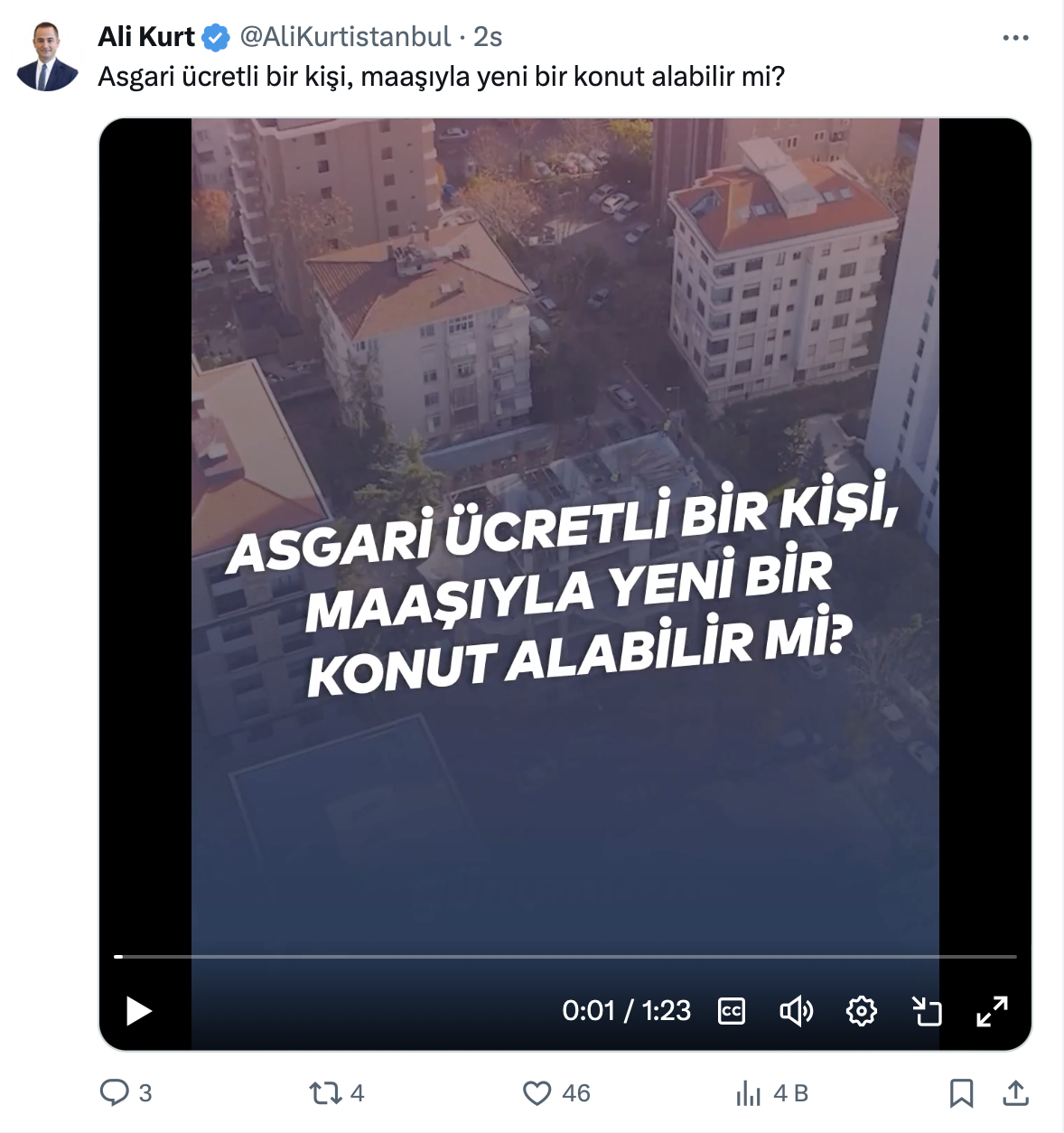This screenshot has height=1133, width=1064.
Task: Open tweet timestamp 2s
Action: pos(488,37)
